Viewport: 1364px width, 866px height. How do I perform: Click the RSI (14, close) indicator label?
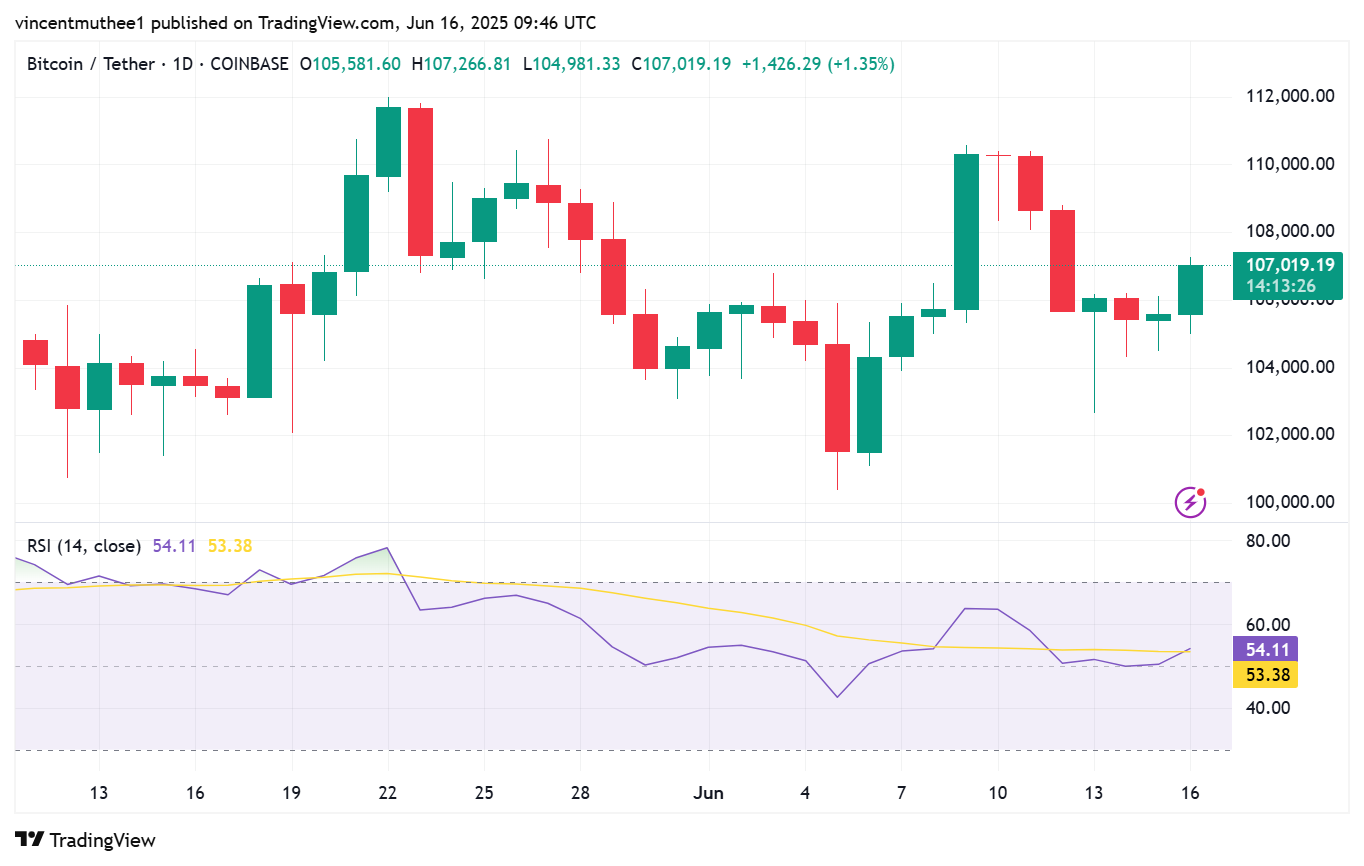(x=84, y=546)
